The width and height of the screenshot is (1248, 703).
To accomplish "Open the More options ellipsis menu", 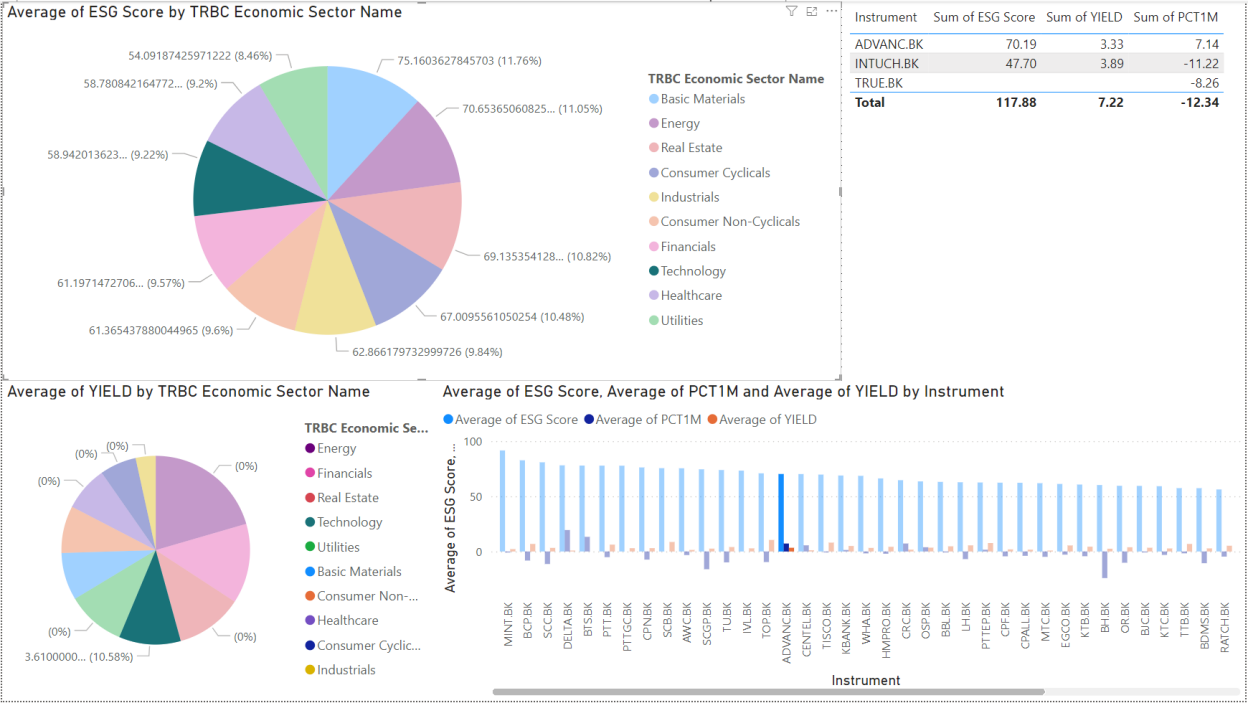I will tap(831, 10).
